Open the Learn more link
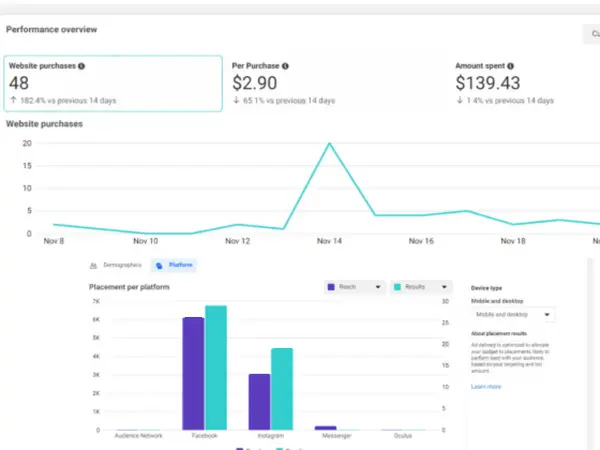Image resolution: width=600 pixels, height=450 pixels. (x=486, y=386)
